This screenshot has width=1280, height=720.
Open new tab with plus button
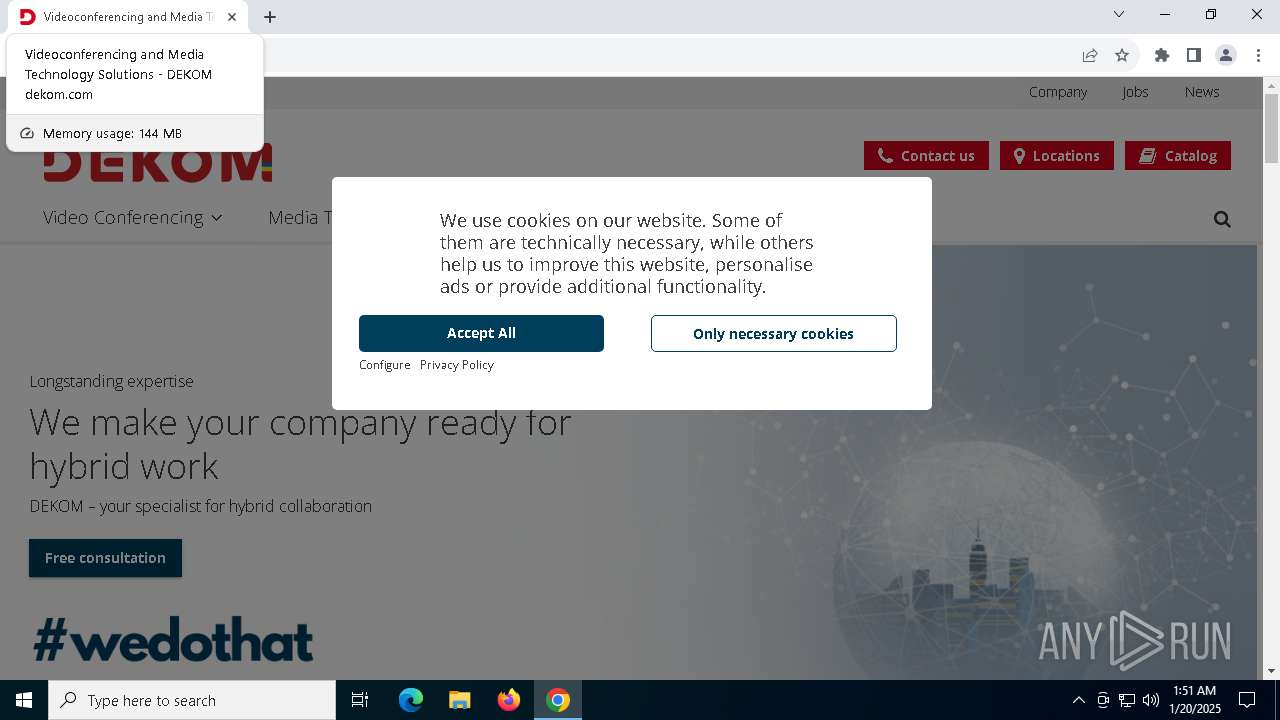point(270,17)
